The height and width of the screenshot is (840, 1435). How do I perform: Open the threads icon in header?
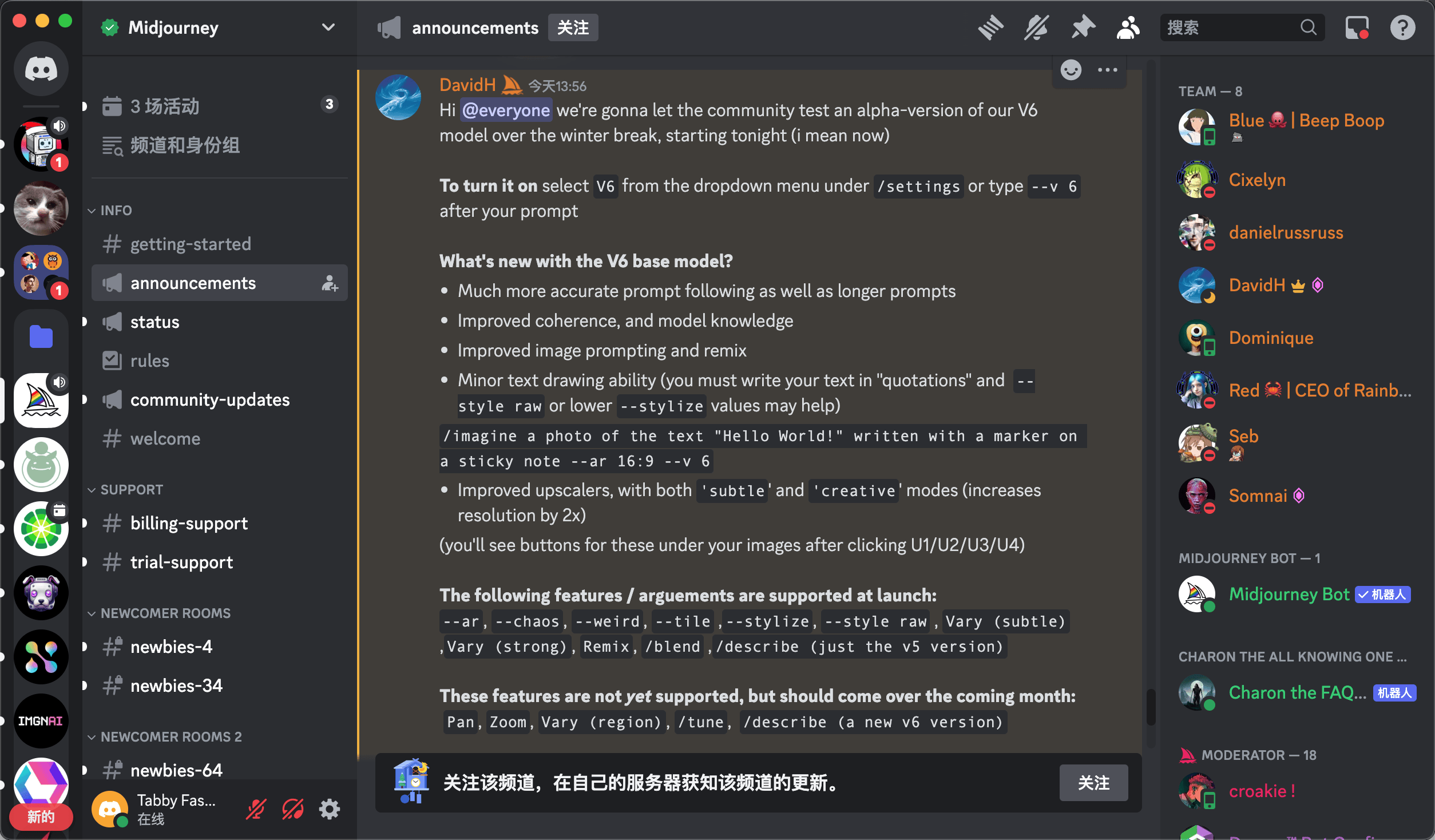pyautogui.click(x=991, y=27)
